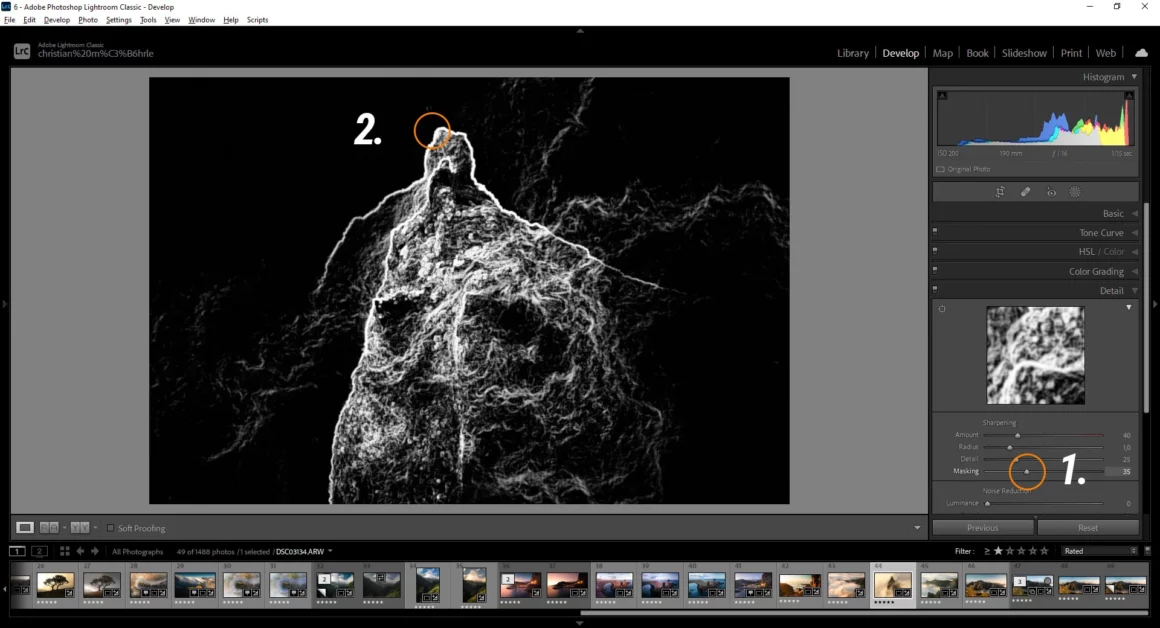The height and width of the screenshot is (628, 1160).
Task: Toggle the Color Grading panel switch
Action: [x=935, y=272]
